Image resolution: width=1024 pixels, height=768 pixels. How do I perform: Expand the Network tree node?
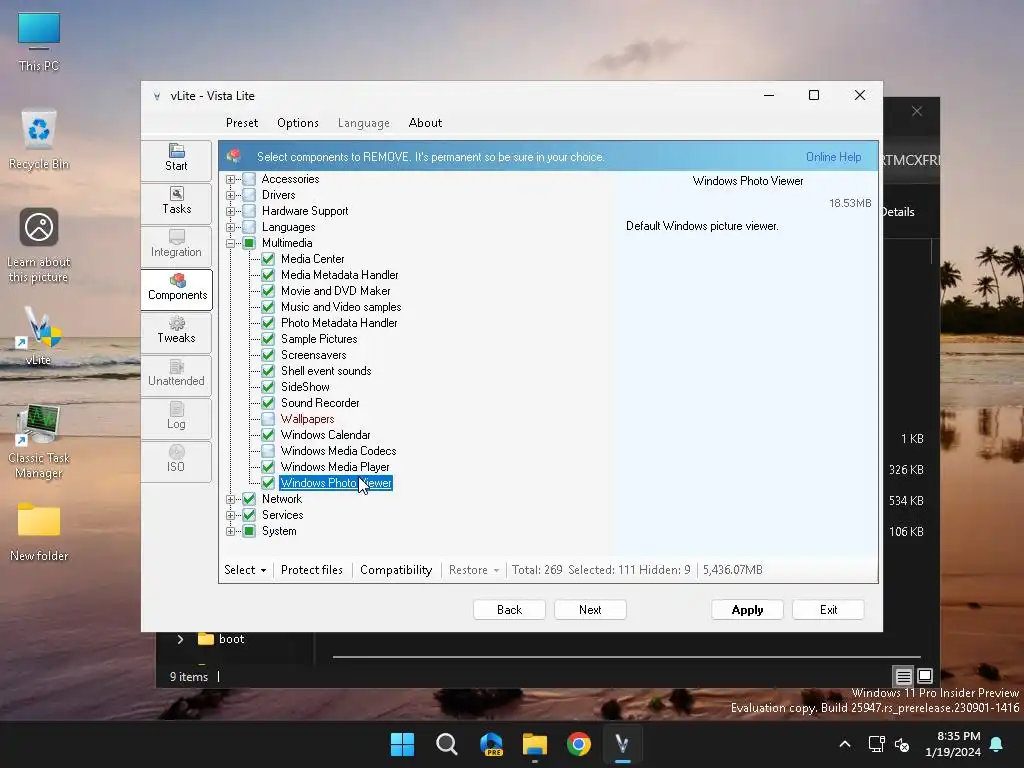[x=231, y=500]
